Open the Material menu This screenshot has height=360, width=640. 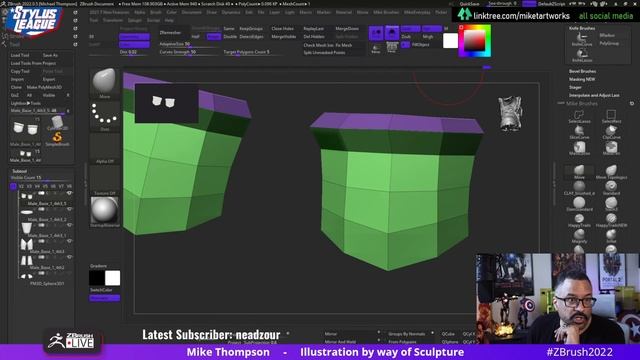[344, 12]
